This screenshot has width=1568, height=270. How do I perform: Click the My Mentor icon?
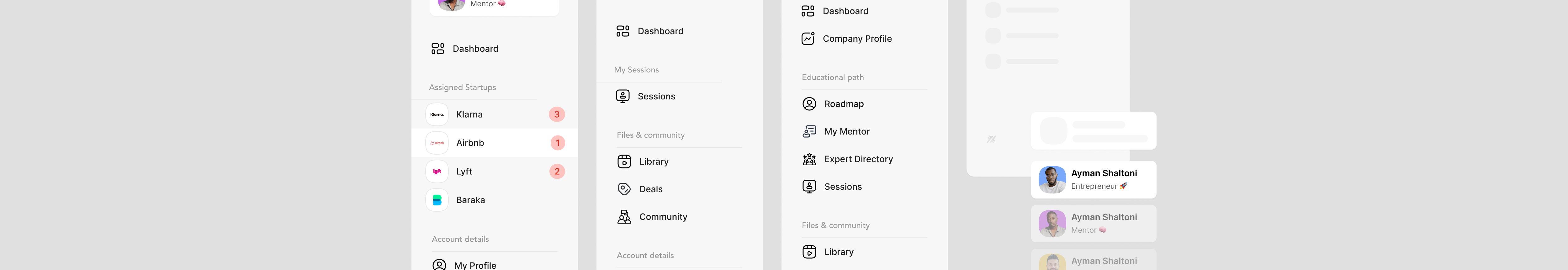(x=809, y=131)
